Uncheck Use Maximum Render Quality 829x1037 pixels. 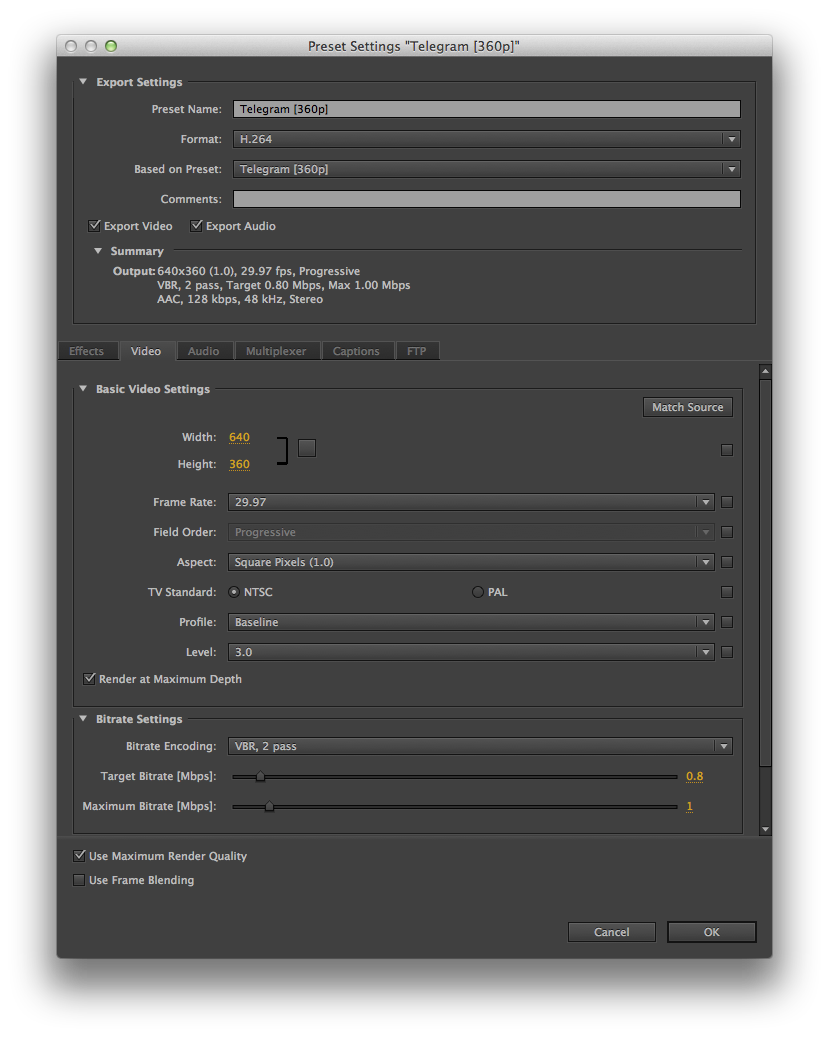coord(79,856)
